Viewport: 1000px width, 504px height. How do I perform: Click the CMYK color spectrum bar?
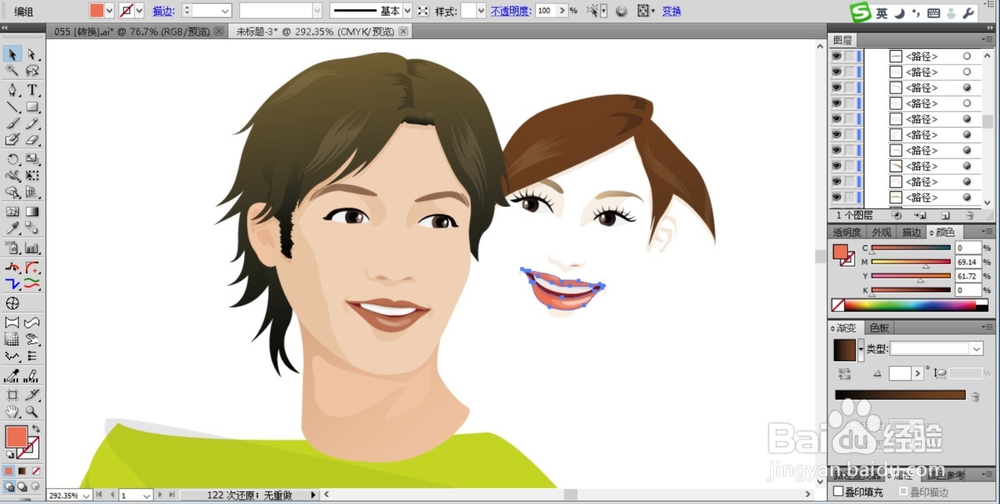[x=910, y=306]
